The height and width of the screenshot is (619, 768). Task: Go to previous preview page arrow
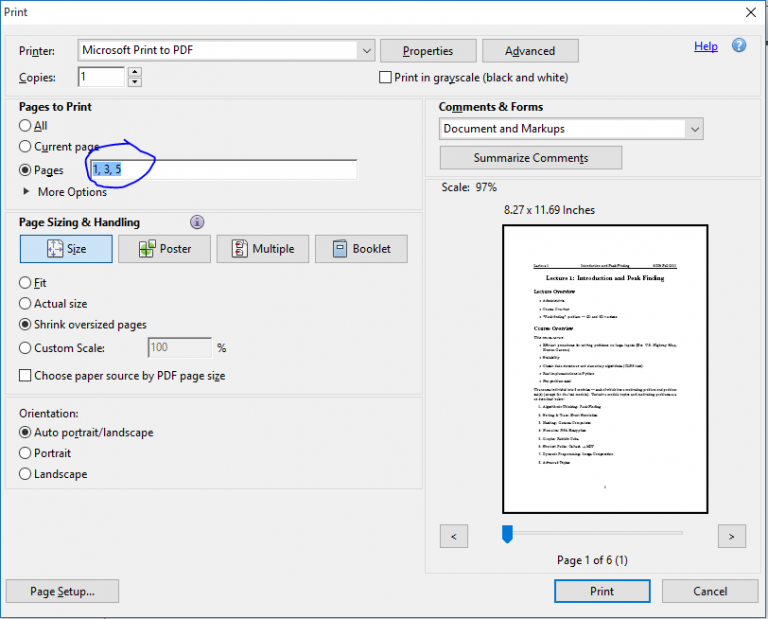tap(454, 537)
